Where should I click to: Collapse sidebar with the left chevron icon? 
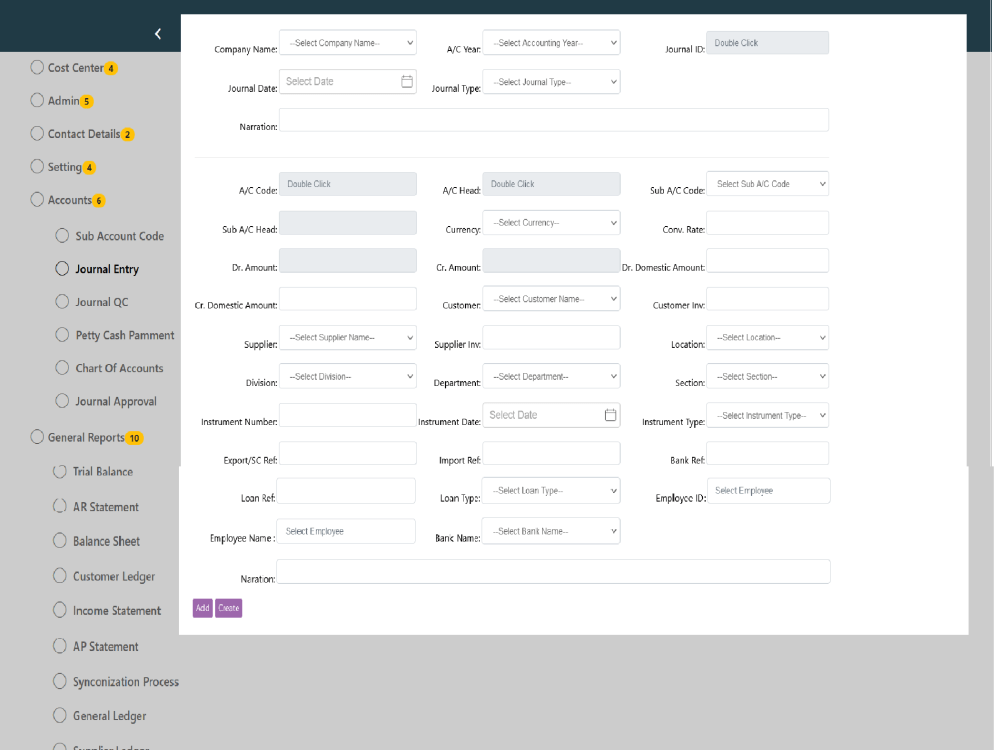pyautogui.click(x=158, y=34)
